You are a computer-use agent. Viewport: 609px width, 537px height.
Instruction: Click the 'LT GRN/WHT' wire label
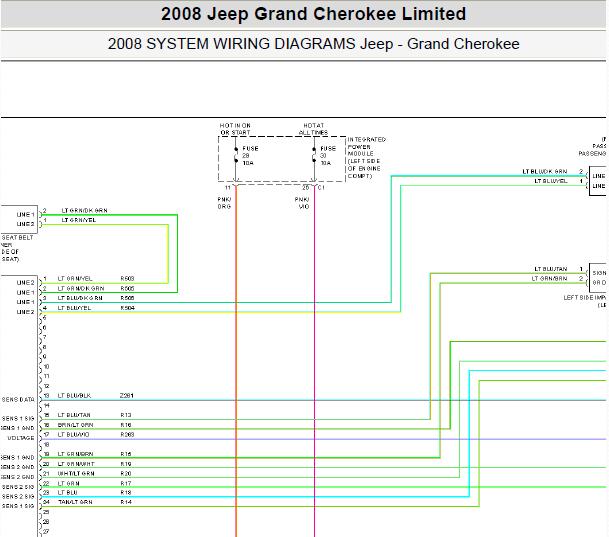(76, 464)
